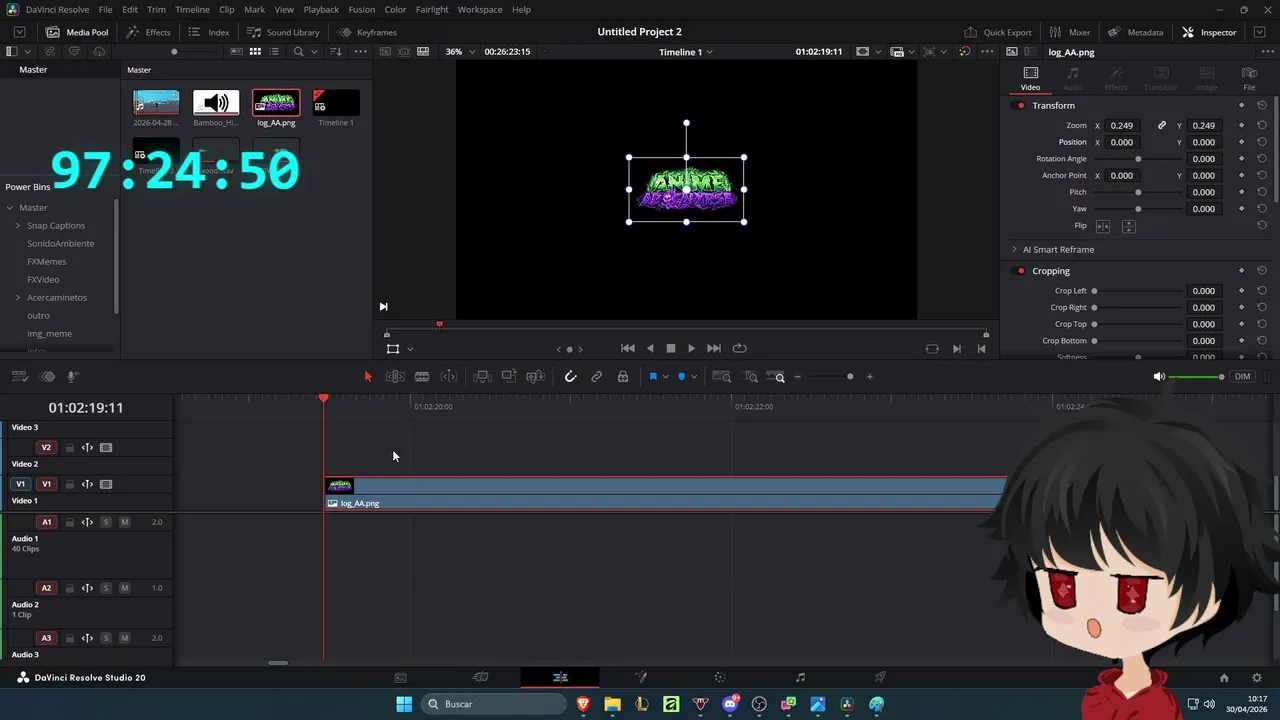Image resolution: width=1280 pixels, height=720 pixels.
Task: Reset the Transform section
Action: point(1262,106)
